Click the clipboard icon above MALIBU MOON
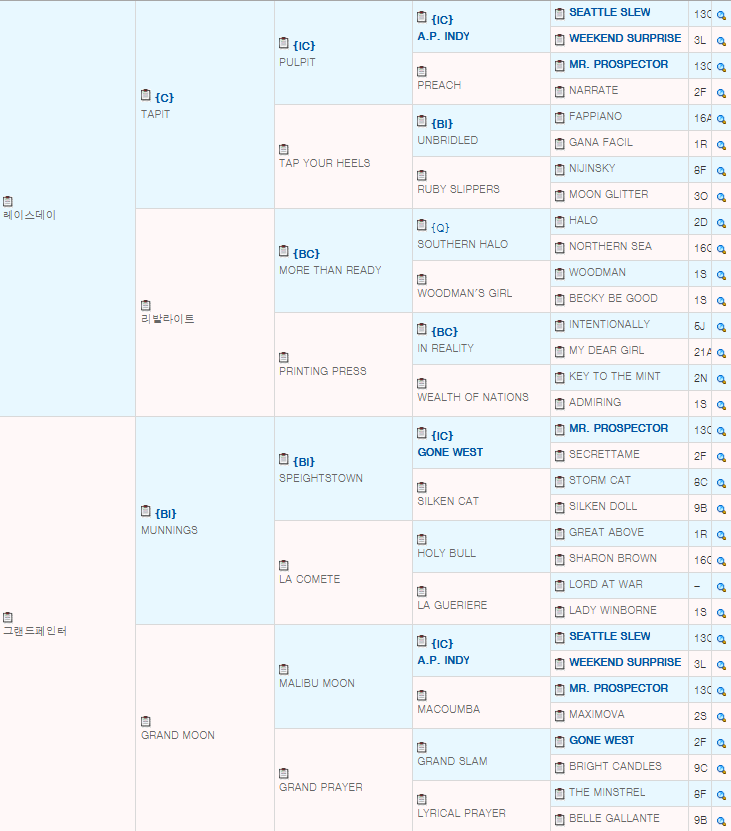 [x=284, y=669]
